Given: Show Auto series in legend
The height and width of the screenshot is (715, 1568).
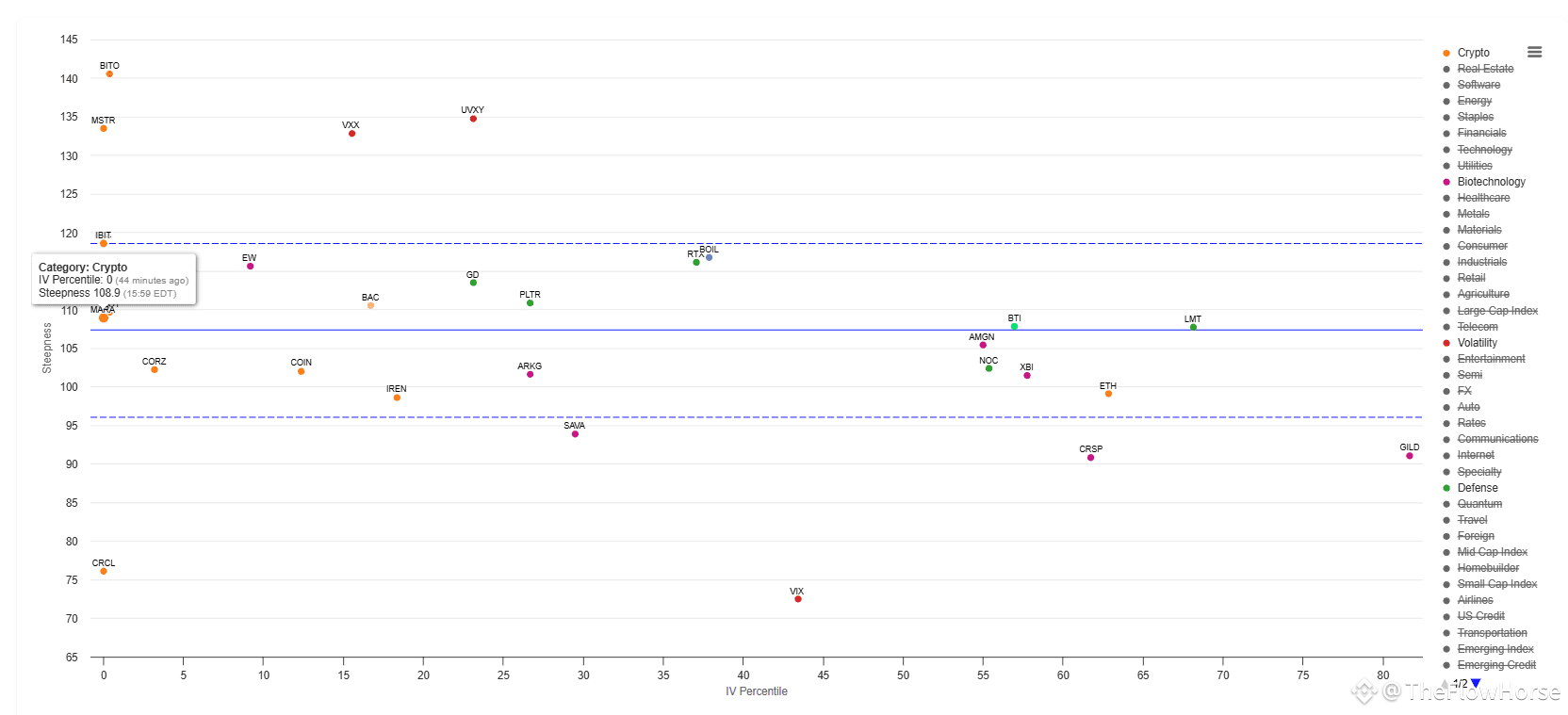Looking at the screenshot, I should click(1469, 407).
